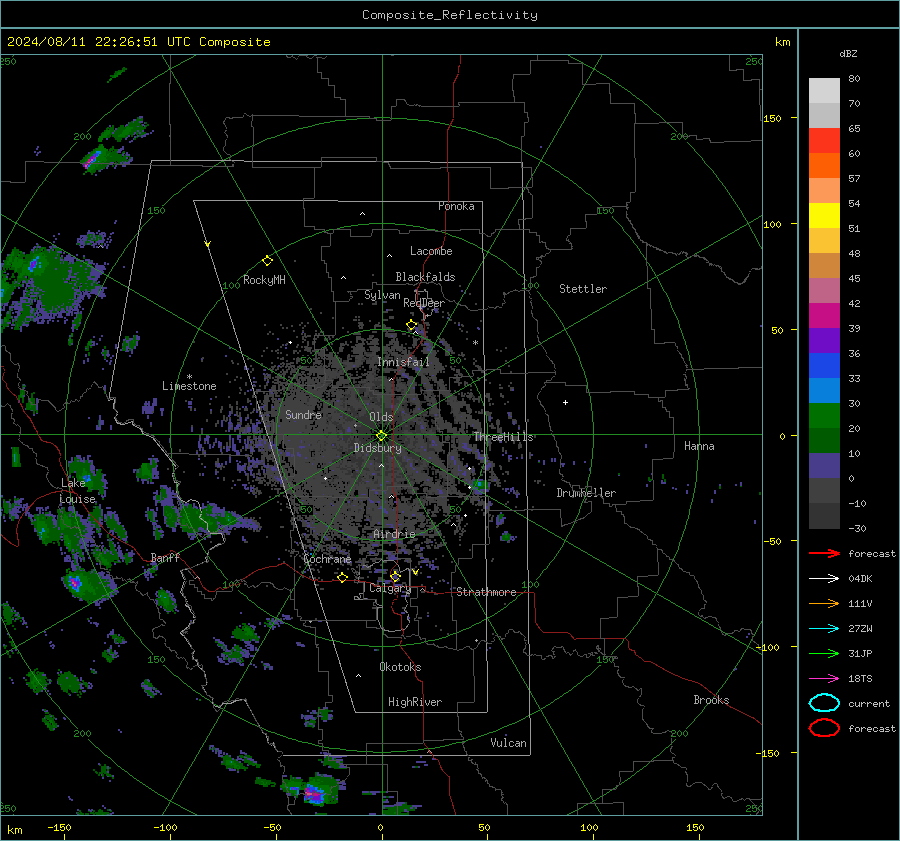Click the Sylvan label
The height and width of the screenshot is (841, 900).
(x=382, y=295)
